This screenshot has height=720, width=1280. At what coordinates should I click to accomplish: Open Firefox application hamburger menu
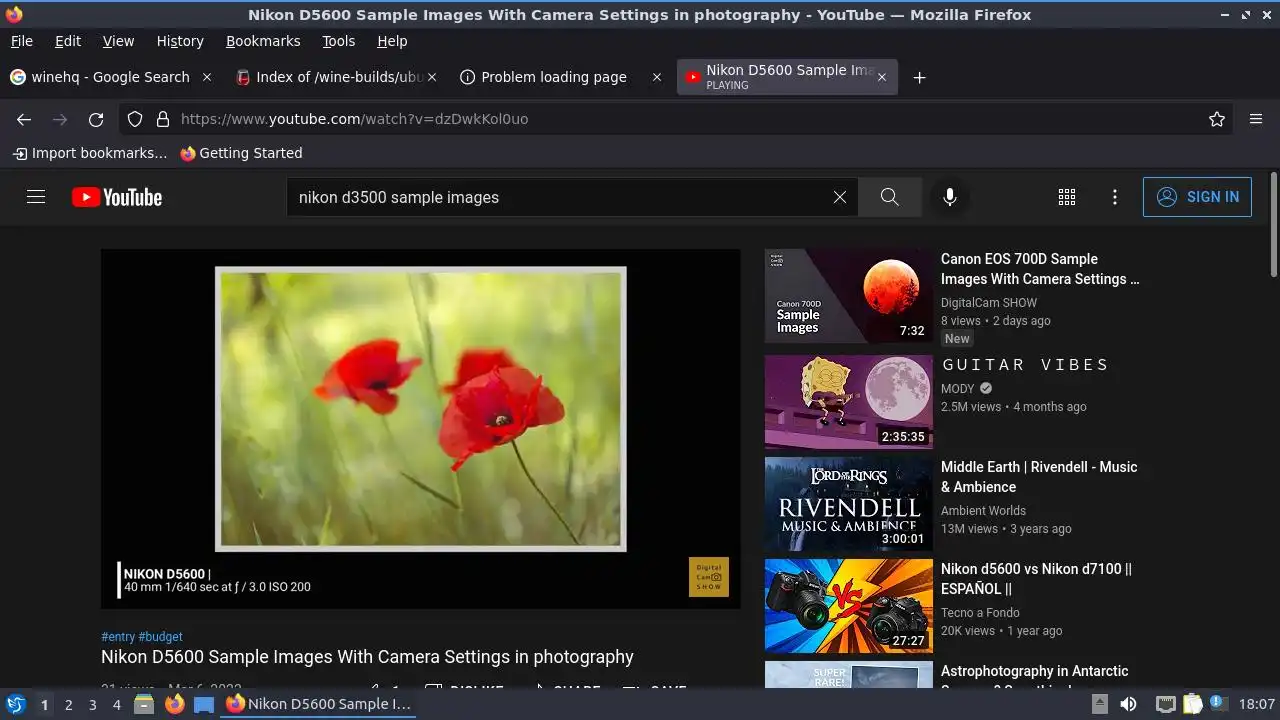click(1256, 119)
